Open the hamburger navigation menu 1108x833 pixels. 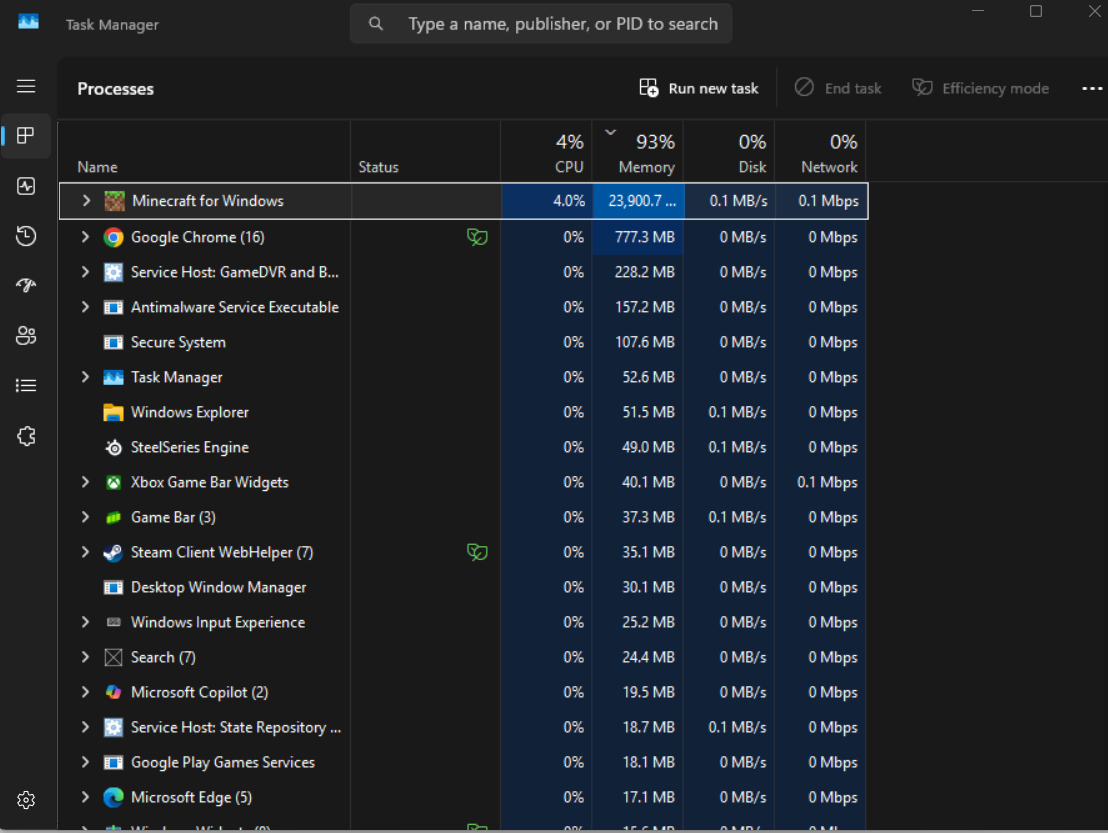pyautogui.click(x=26, y=87)
